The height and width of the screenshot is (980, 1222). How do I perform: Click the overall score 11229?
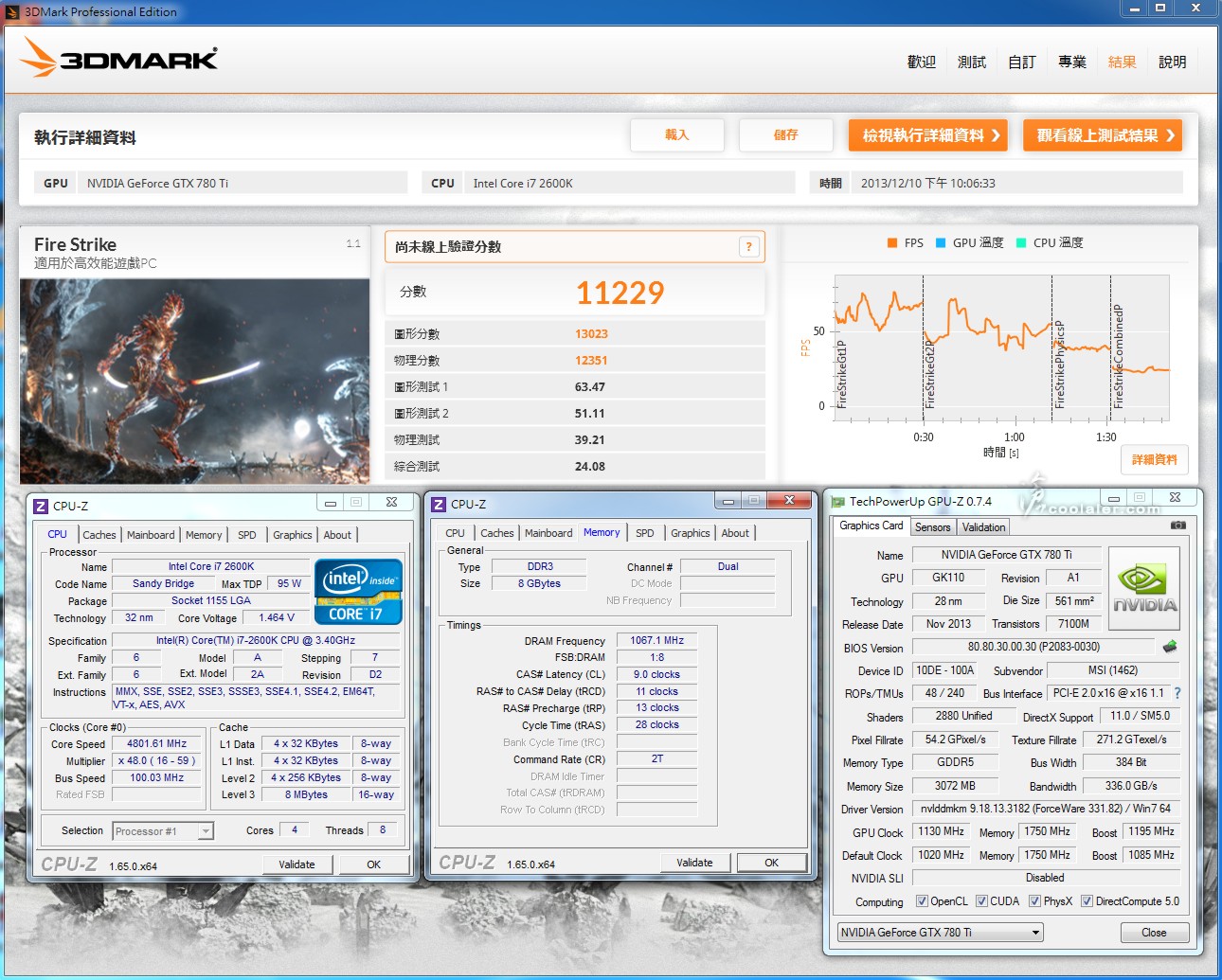[620, 293]
